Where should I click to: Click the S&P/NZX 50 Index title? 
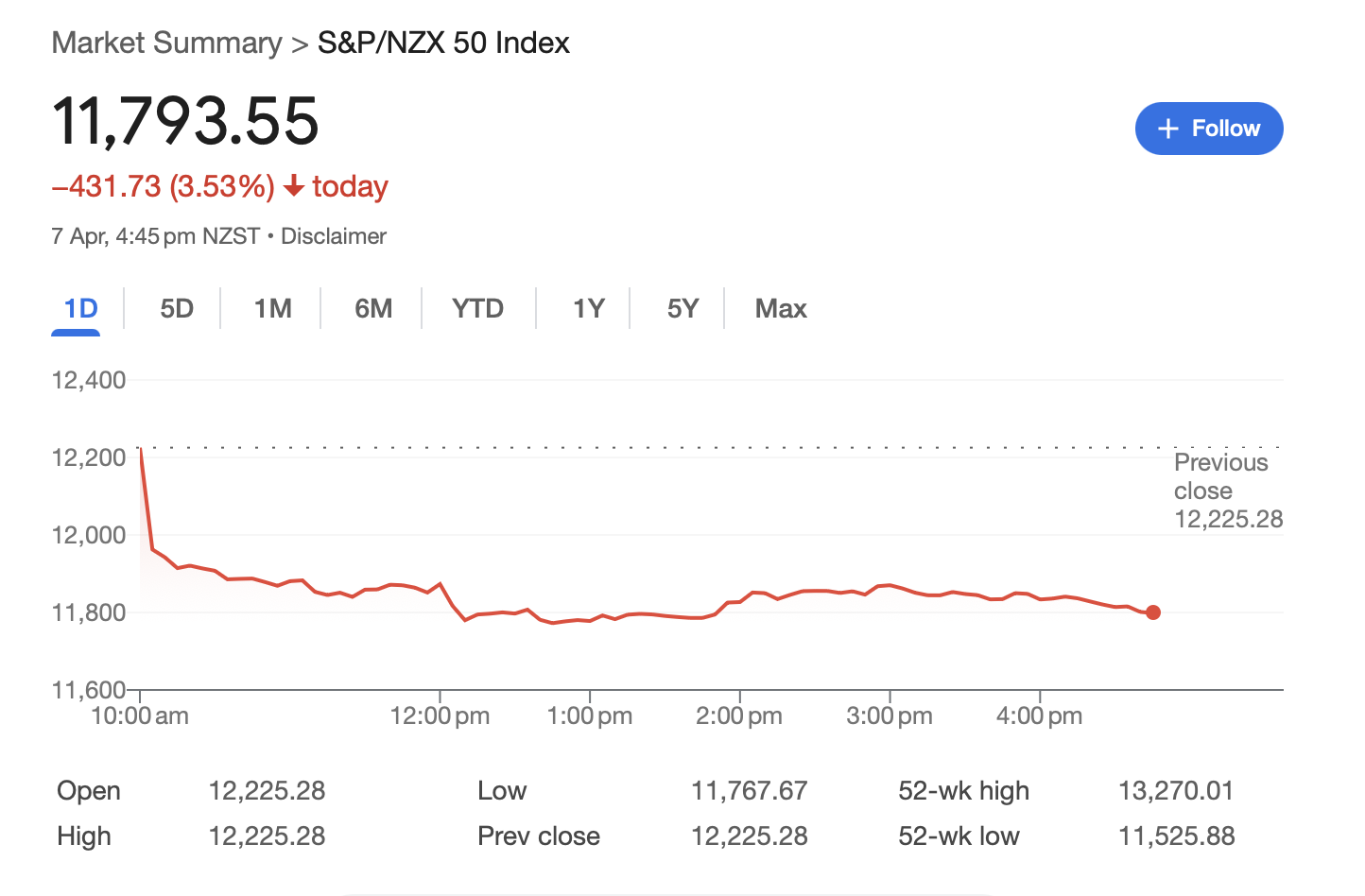point(443,43)
